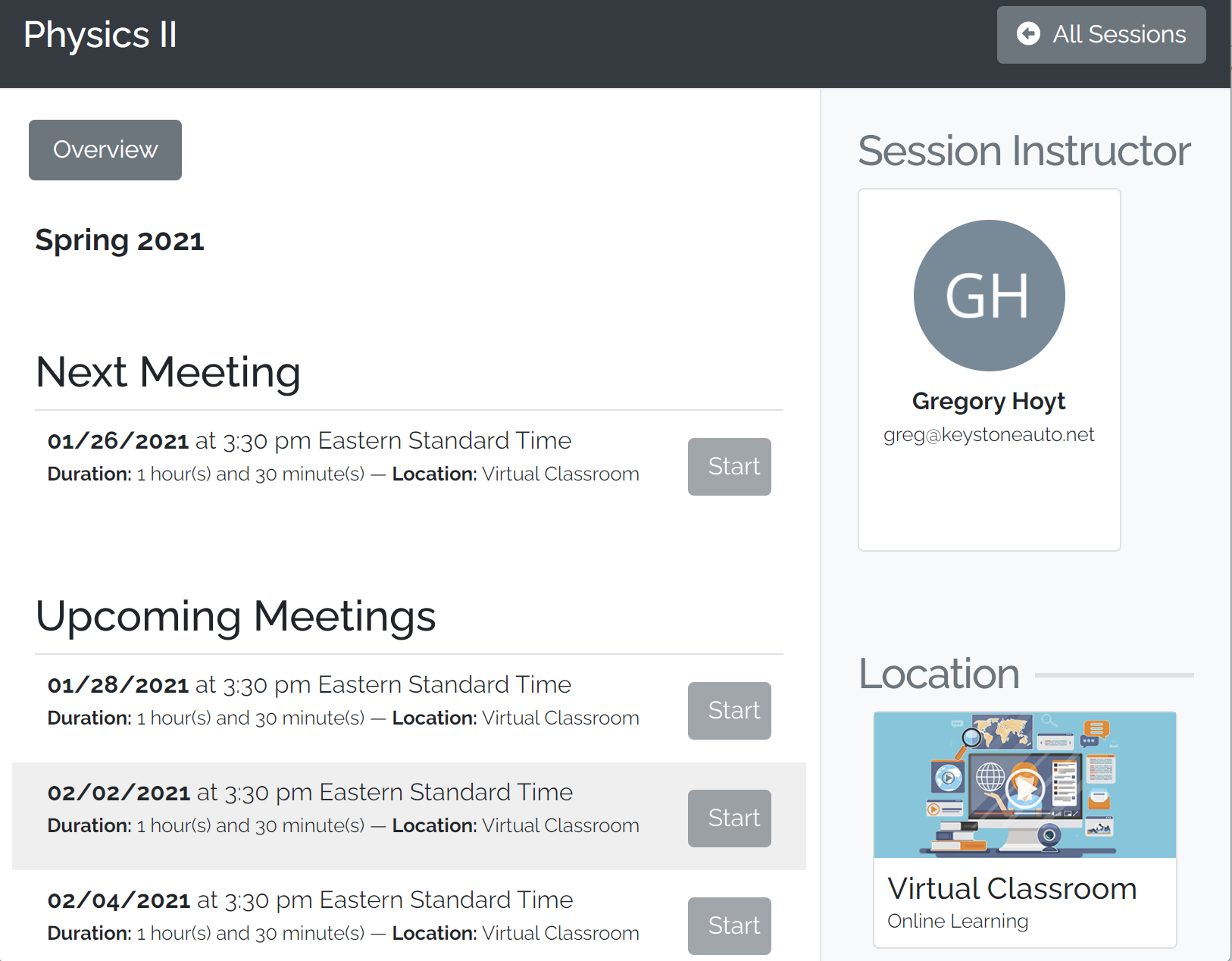Click the 01/26/2021 meeting date text
The image size is (1232, 961).
(x=118, y=441)
